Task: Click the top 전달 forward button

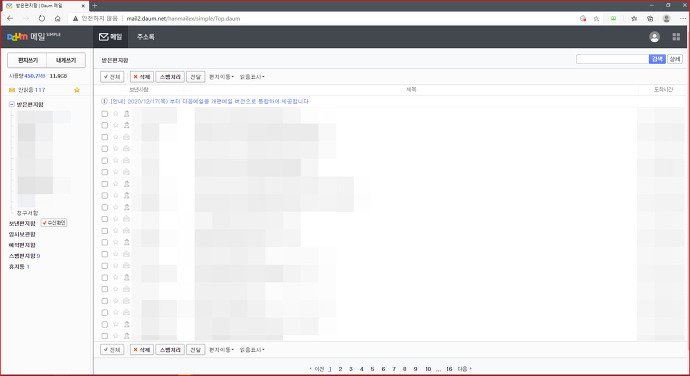Action: pos(195,77)
